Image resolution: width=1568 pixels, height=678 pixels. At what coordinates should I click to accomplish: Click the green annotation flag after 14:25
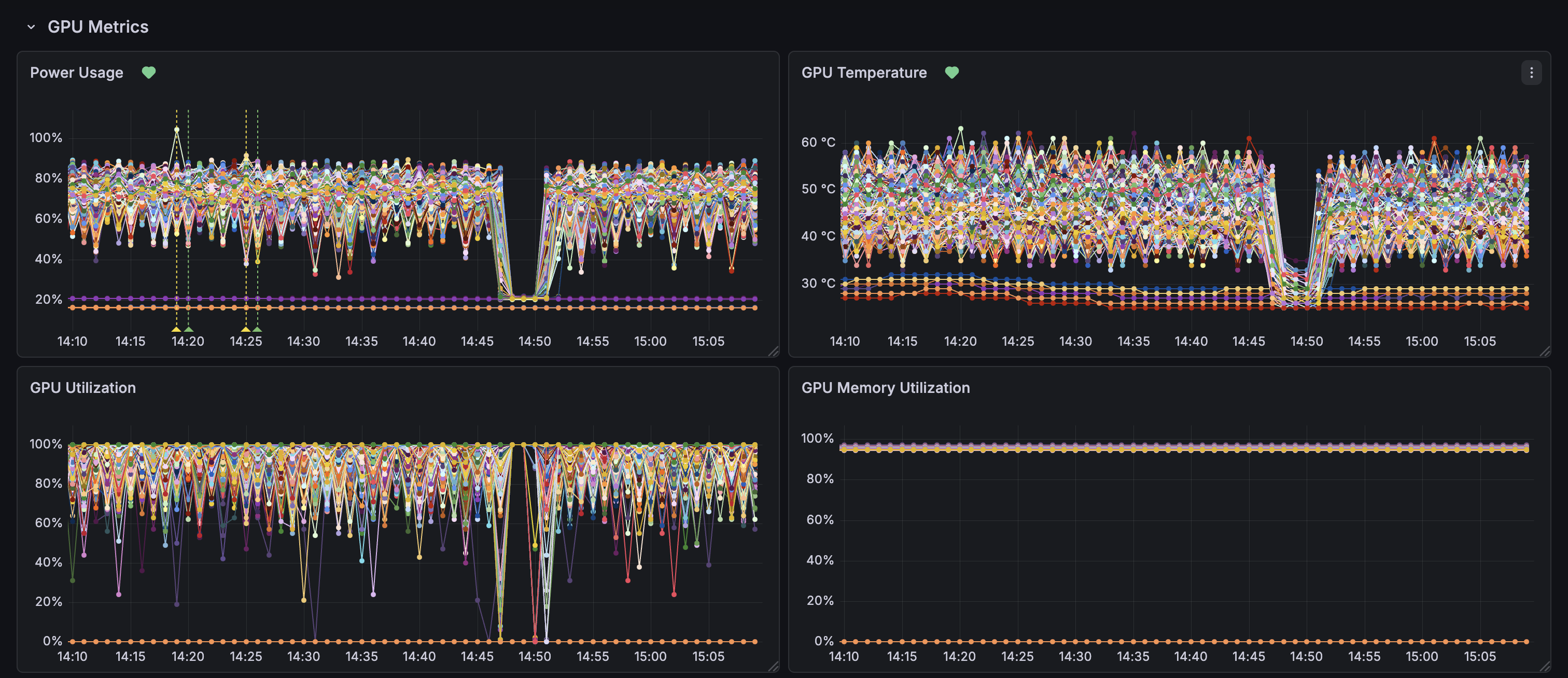(x=258, y=331)
